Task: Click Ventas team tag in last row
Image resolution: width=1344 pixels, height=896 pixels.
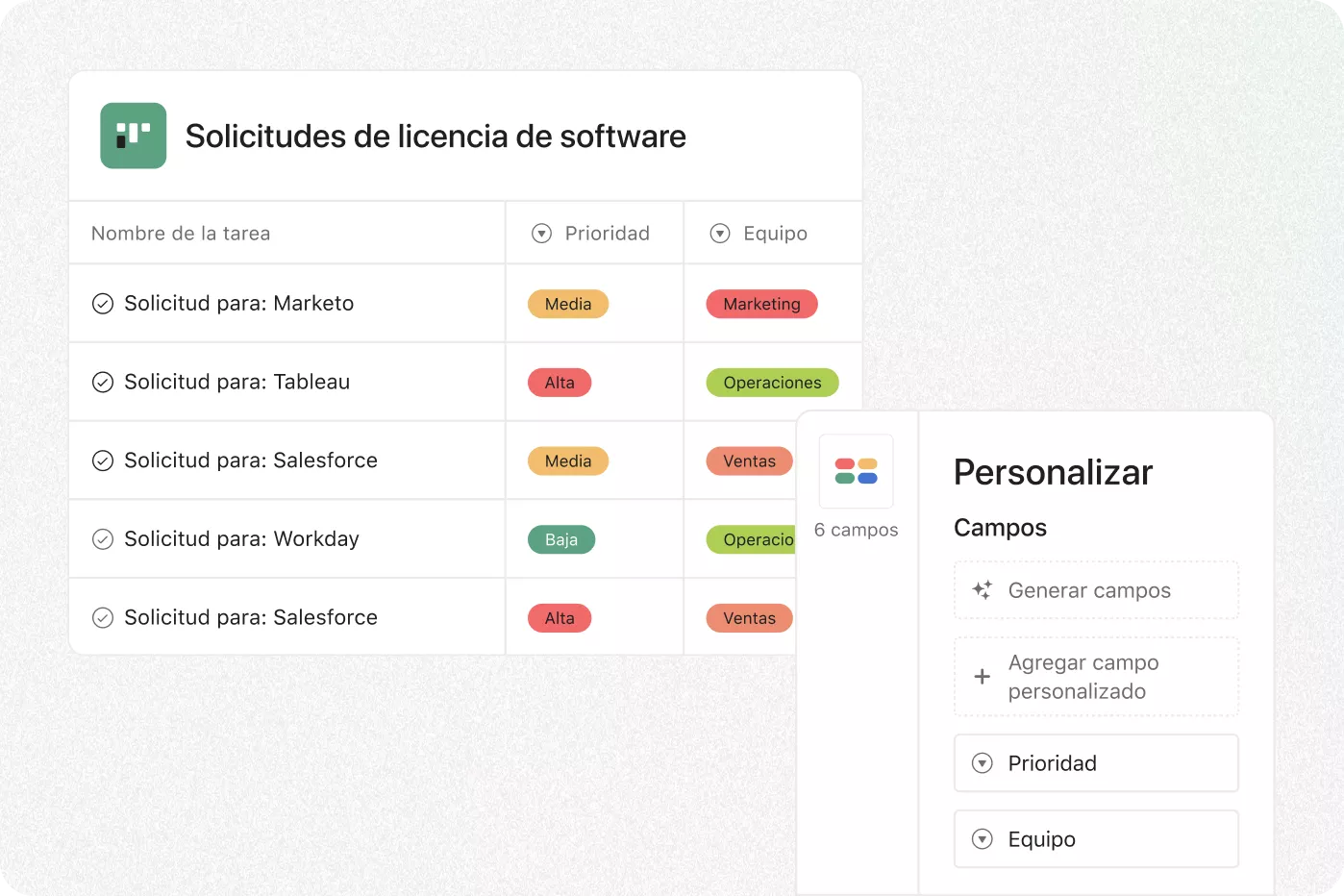Action: 750,618
